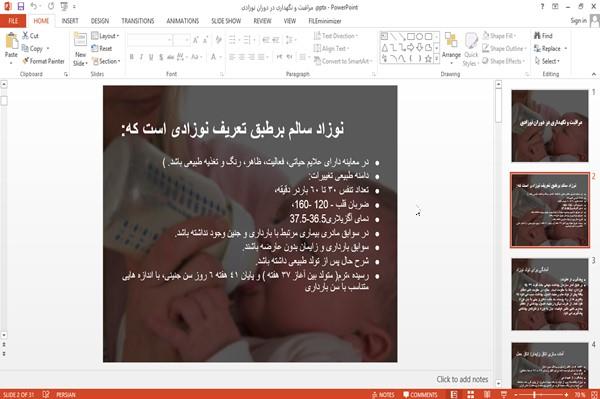Screen dimensions: 600x399
Task: Select slide 3 thumbnail
Action: tap(549, 294)
